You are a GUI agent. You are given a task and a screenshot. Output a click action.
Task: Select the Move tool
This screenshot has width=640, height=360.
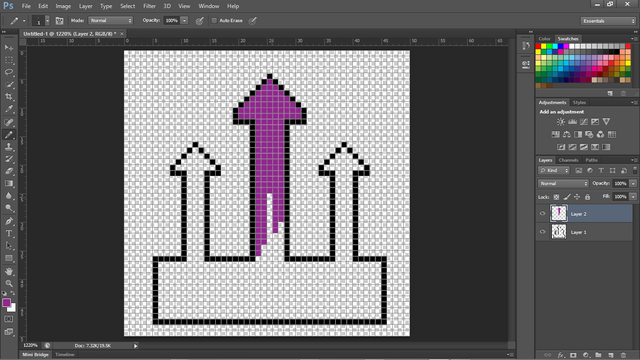(9, 48)
